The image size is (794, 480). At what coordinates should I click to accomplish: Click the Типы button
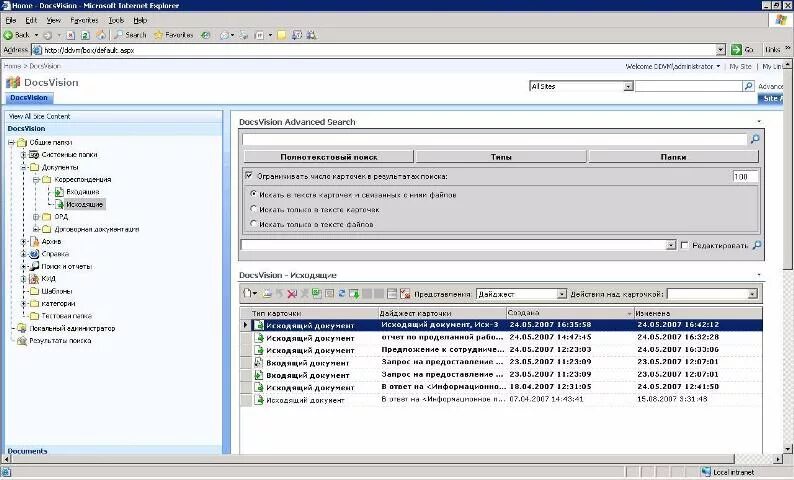point(501,157)
